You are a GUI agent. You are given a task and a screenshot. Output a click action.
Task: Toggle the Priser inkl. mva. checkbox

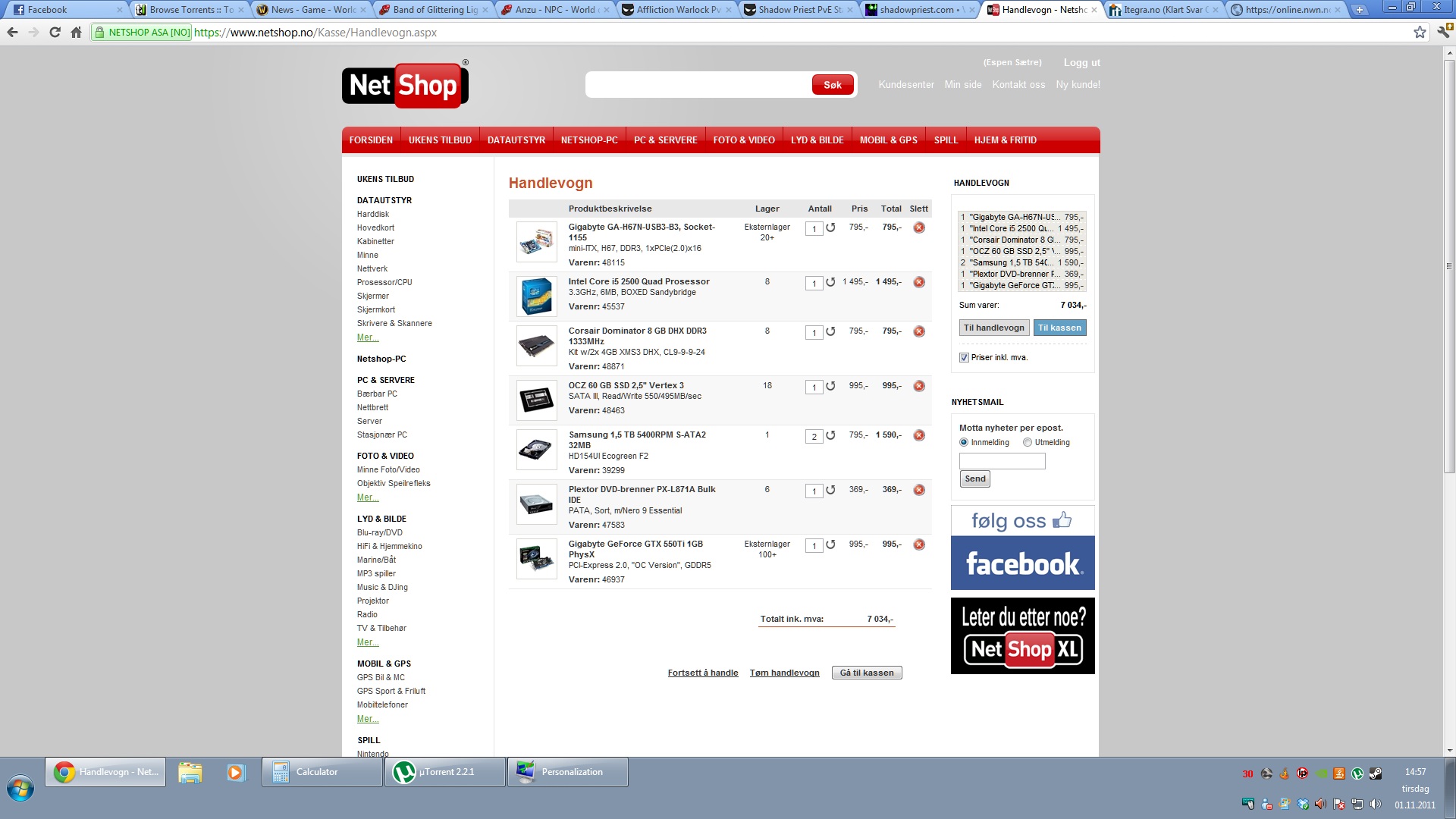[x=964, y=358]
